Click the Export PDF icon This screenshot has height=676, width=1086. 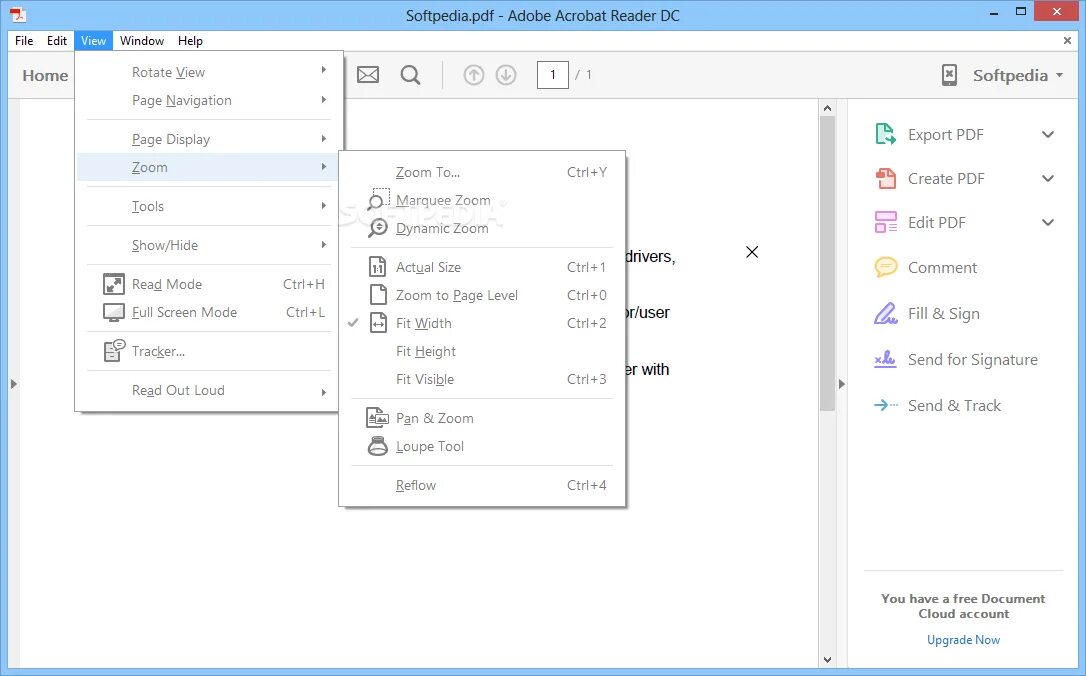[x=885, y=134]
